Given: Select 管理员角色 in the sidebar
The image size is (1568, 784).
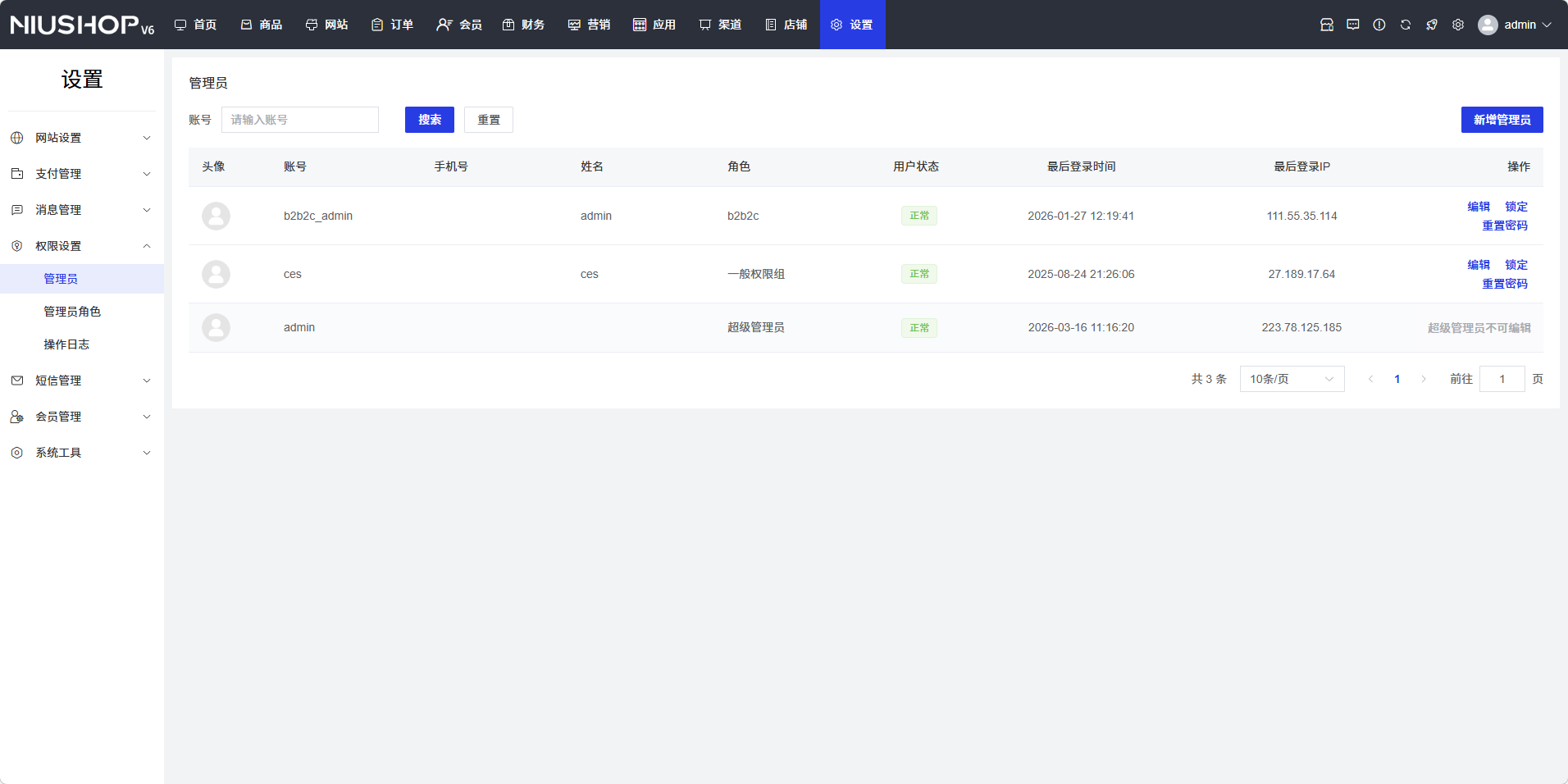Looking at the screenshot, I should pyautogui.click(x=72, y=312).
